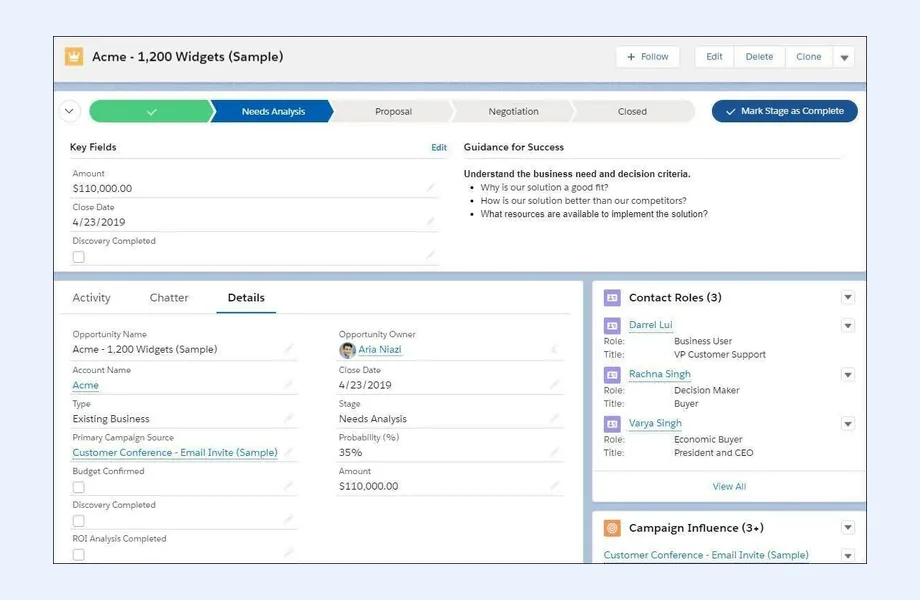
Task: Click the Contact Roles (3) heading
Action: point(675,297)
